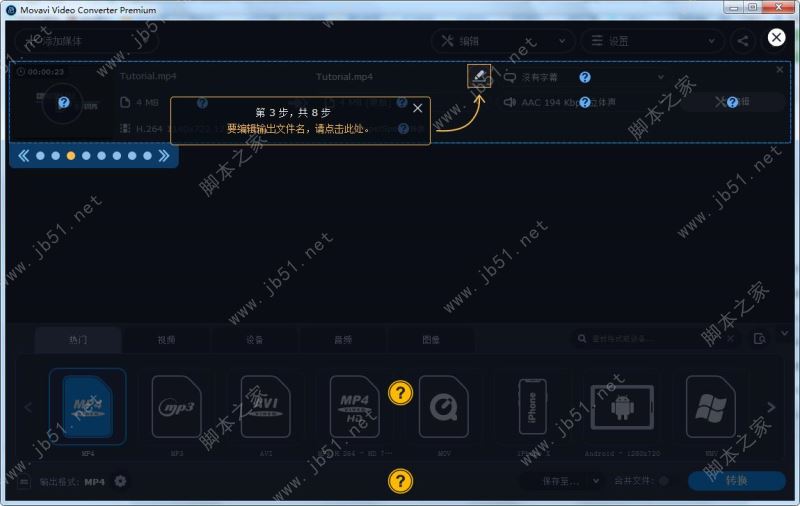
Task: Click the pencil icon to rename output file
Action: point(479,76)
